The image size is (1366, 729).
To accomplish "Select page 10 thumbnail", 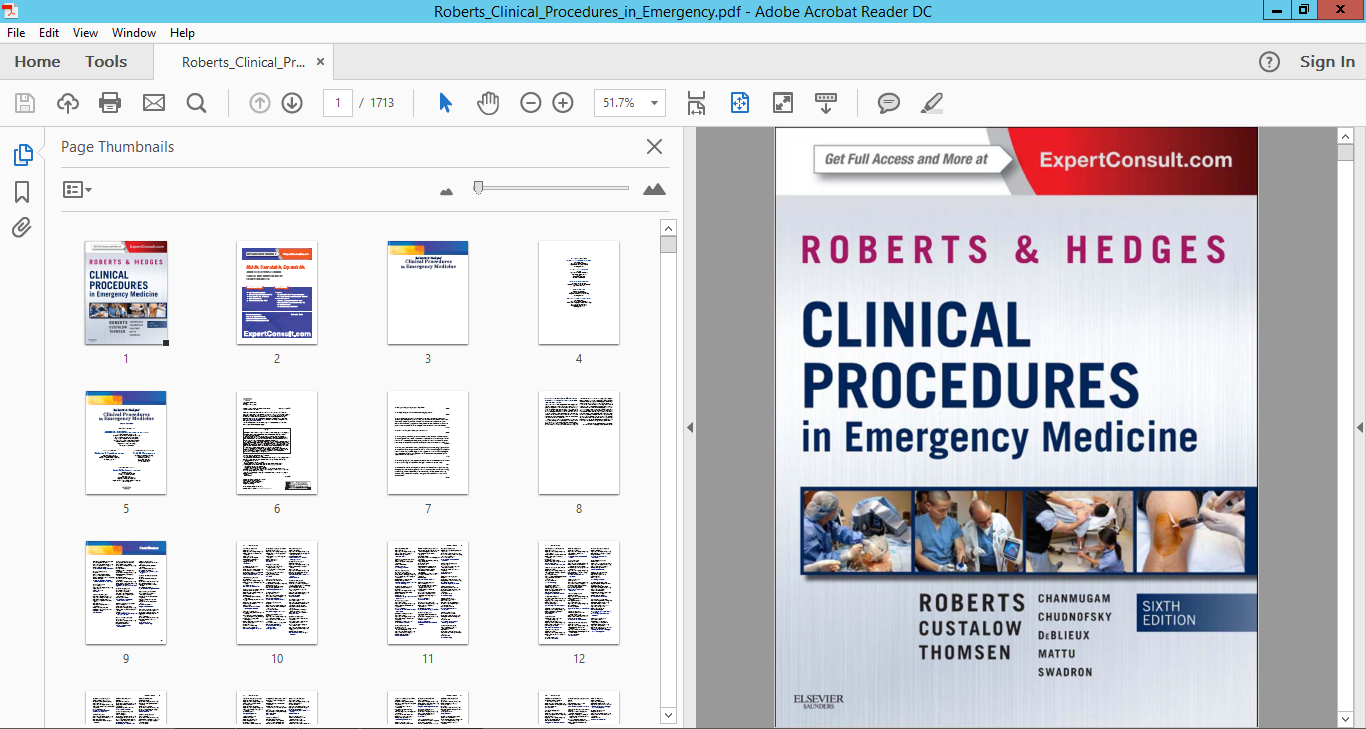I will click(x=277, y=592).
